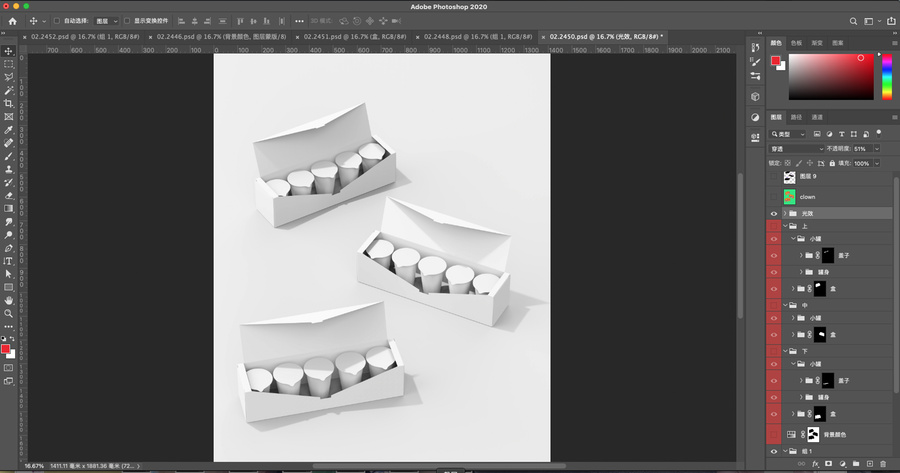
Task: Select the Gradient tool
Action: (x=9, y=209)
